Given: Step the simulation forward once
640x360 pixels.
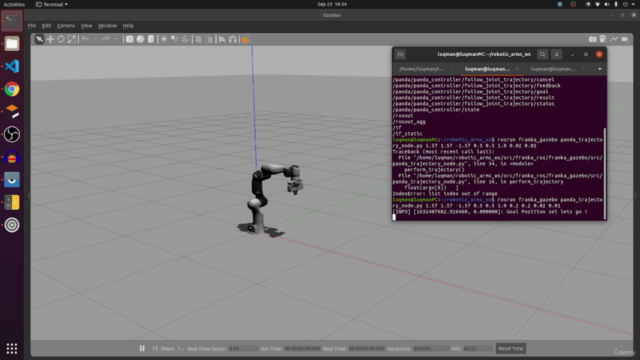Looking at the screenshot, I should (155, 349).
